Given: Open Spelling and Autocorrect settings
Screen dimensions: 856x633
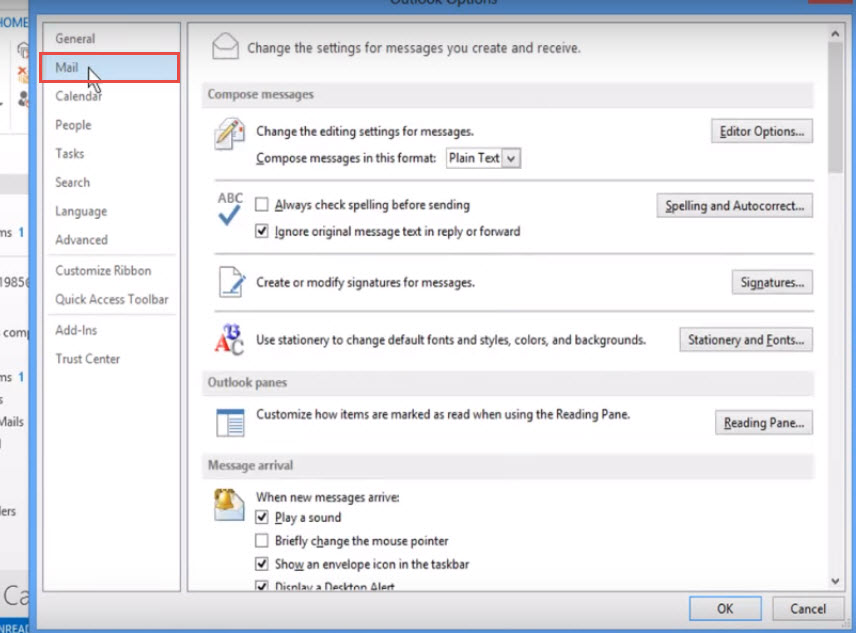Looking at the screenshot, I should [x=734, y=206].
